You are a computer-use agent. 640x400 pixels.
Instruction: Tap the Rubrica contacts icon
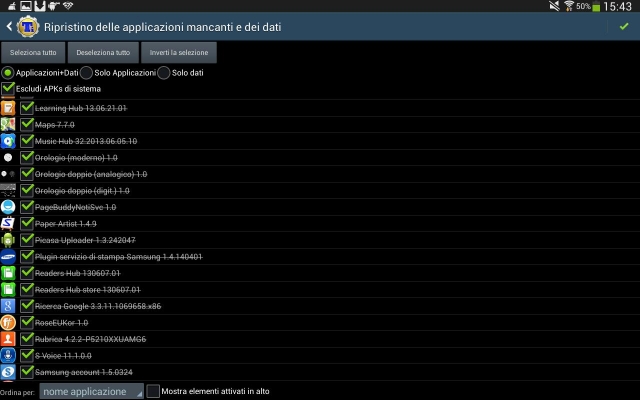[8, 339]
